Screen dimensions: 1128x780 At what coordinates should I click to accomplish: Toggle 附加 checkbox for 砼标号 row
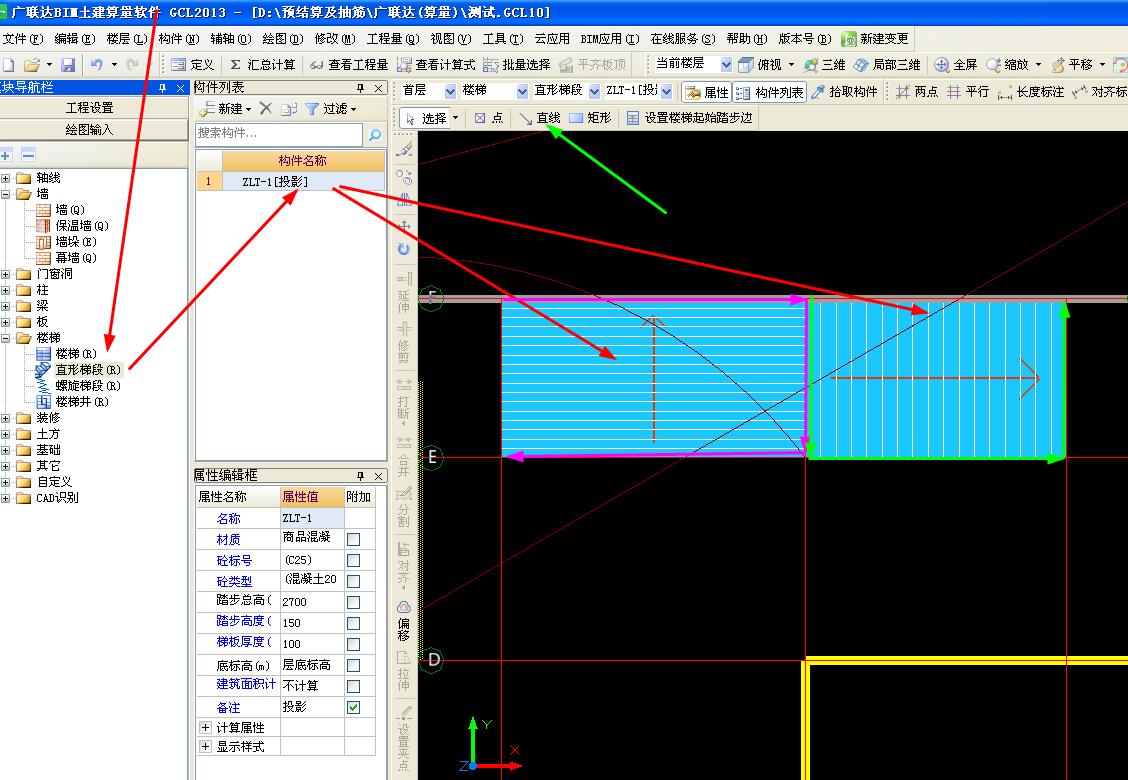353,560
